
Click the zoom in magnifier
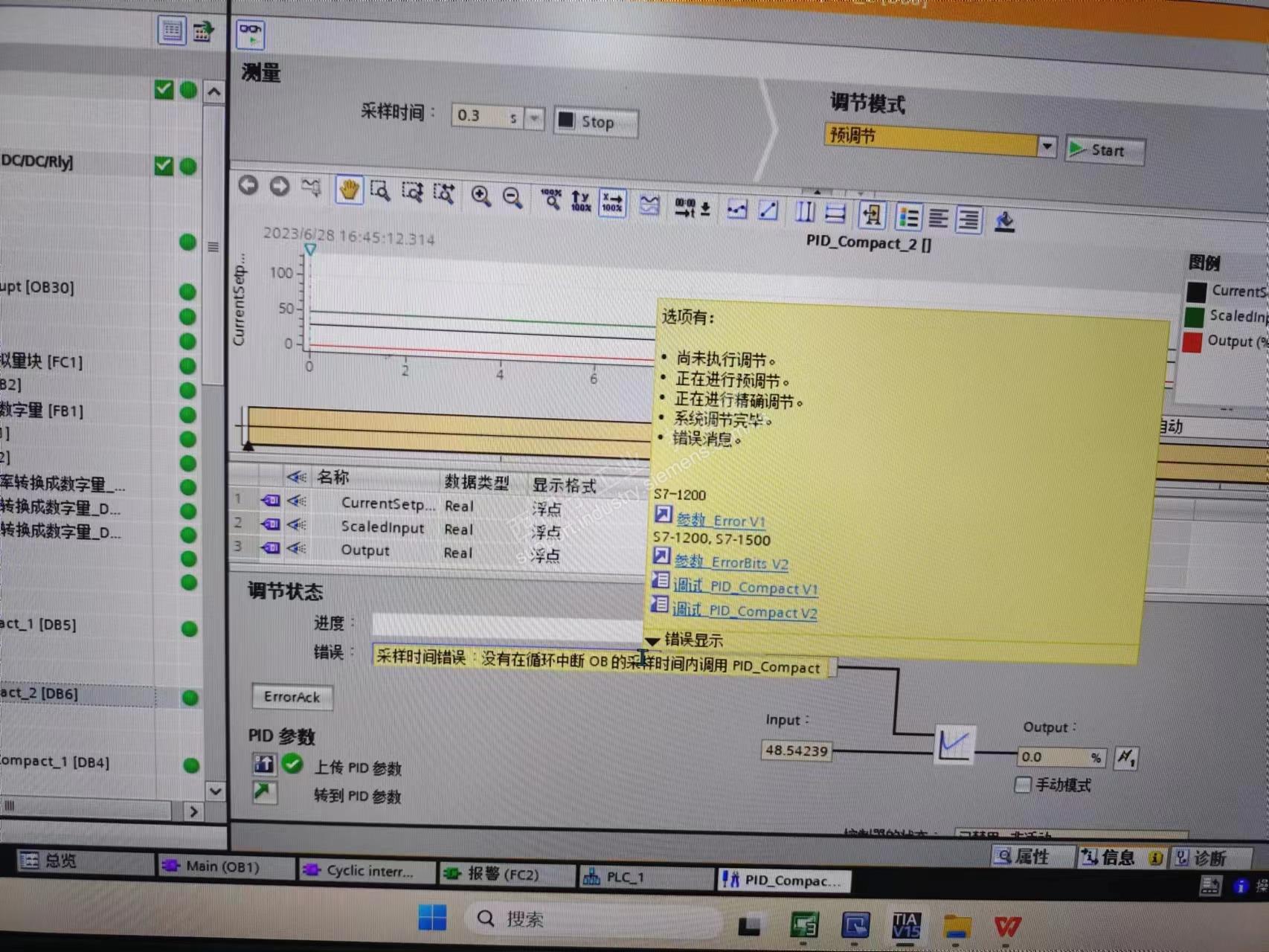[x=481, y=196]
